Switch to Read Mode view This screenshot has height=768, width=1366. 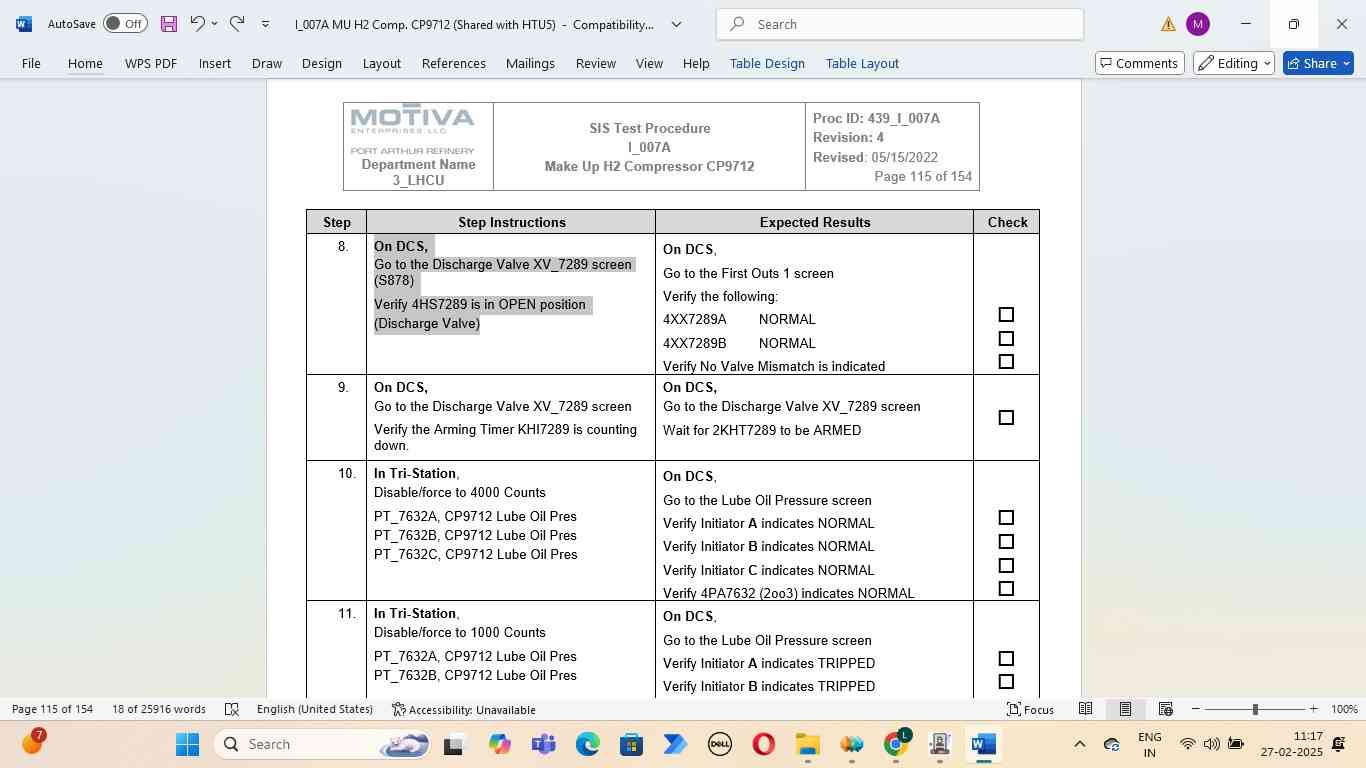coord(1085,709)
